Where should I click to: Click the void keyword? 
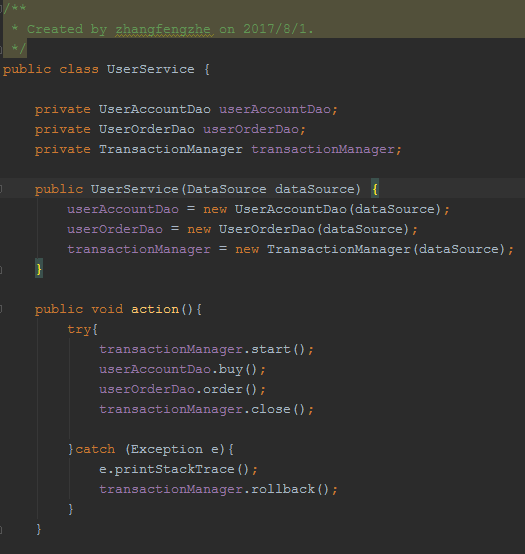tap(107, 310)
